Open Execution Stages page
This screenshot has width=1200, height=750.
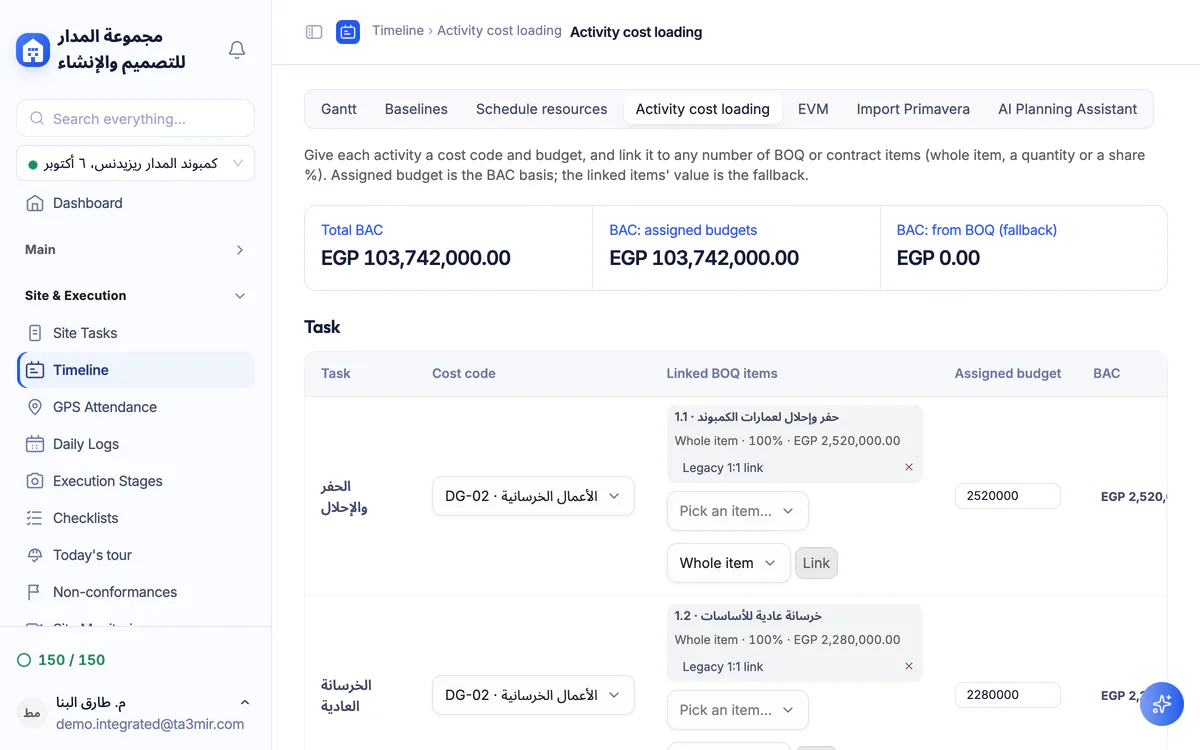pyautogui.click(x=136, y=481)
